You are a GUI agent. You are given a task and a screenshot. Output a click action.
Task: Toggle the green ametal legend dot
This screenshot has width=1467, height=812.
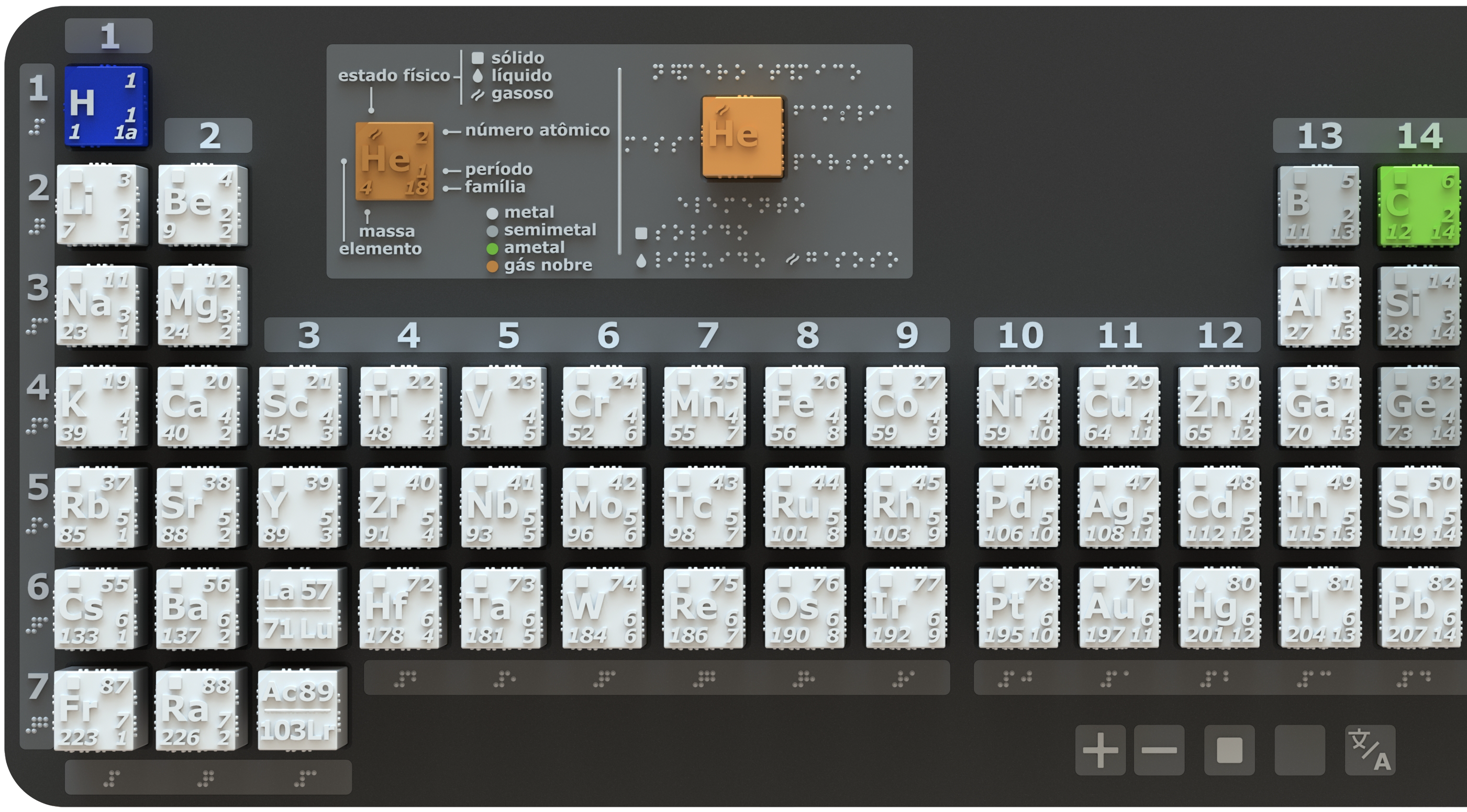pyautogui.click(x=493, y=248)
